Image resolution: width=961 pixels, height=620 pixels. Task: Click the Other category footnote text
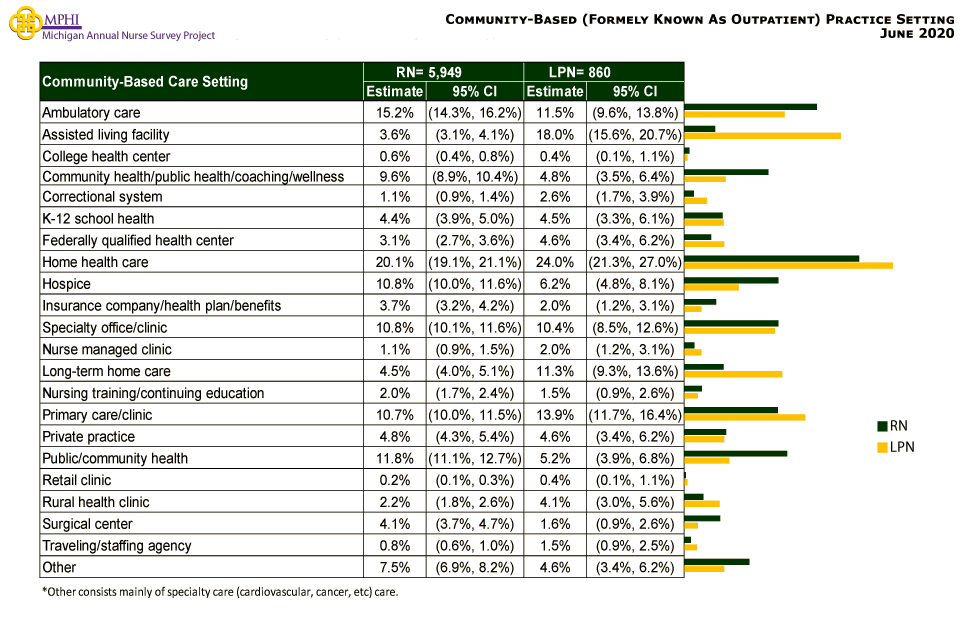pos(220,591)
